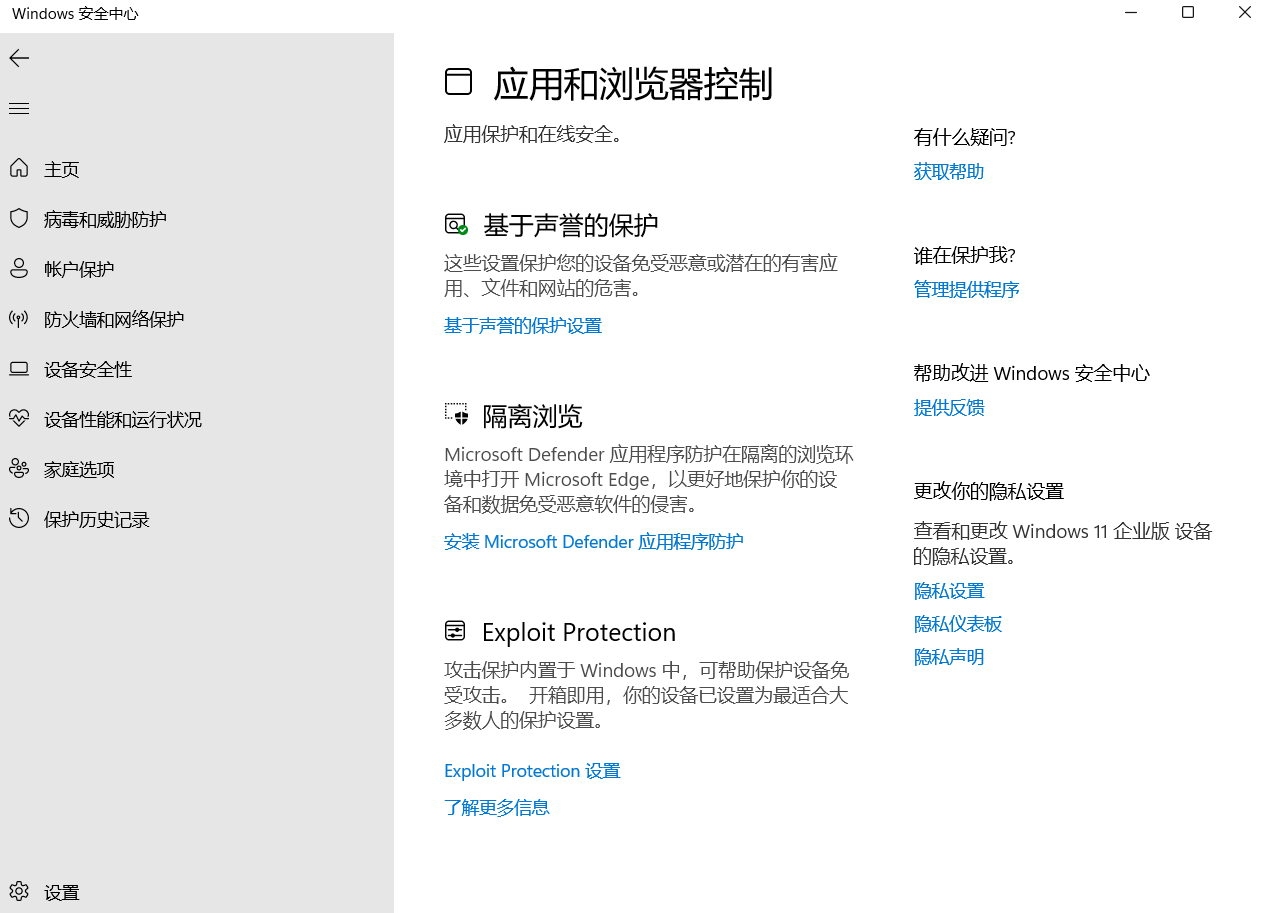Click the isolated browsing shield icon
1270x913 pixels.
click(x=456, y=414)
